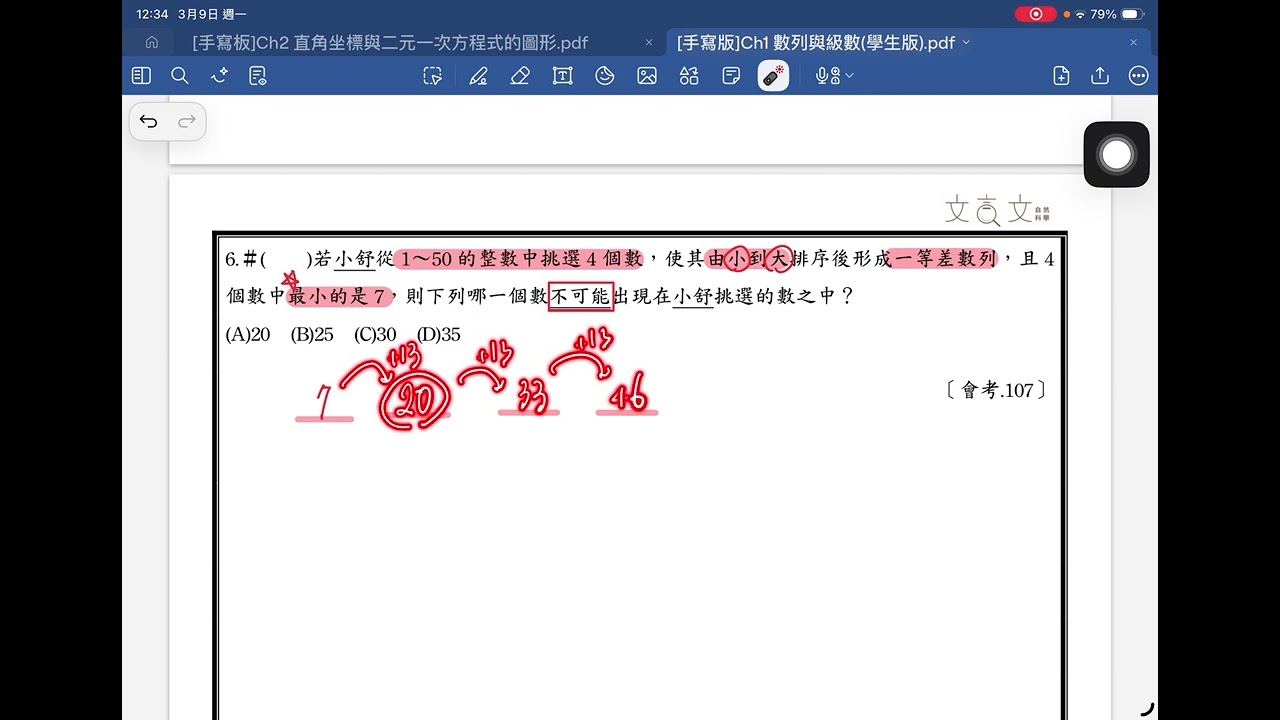Undo the last stroke

pyautogui.click(x=149, y=122)
